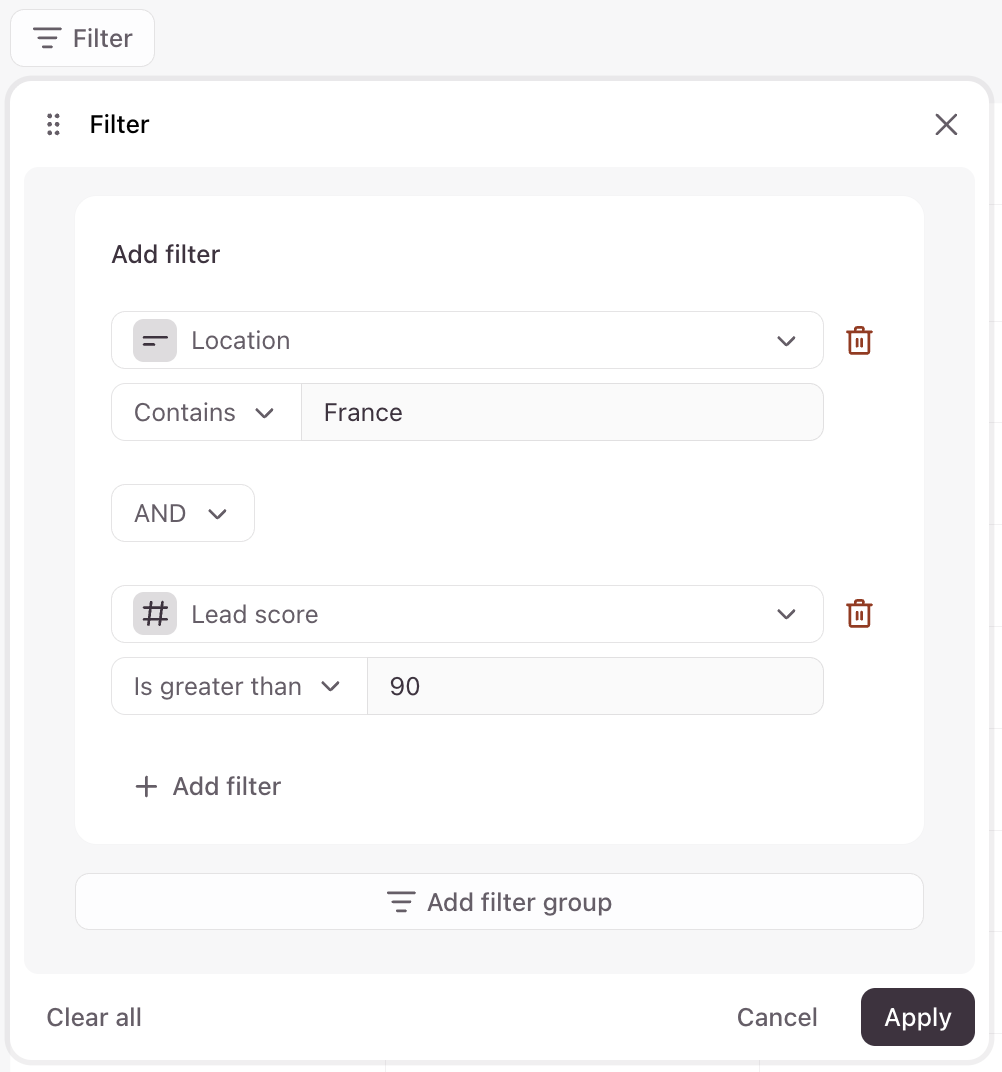The height and width of the screenshot is (1072, 1002).
Task: Click the Clear all link
Action: [94, 1018]
